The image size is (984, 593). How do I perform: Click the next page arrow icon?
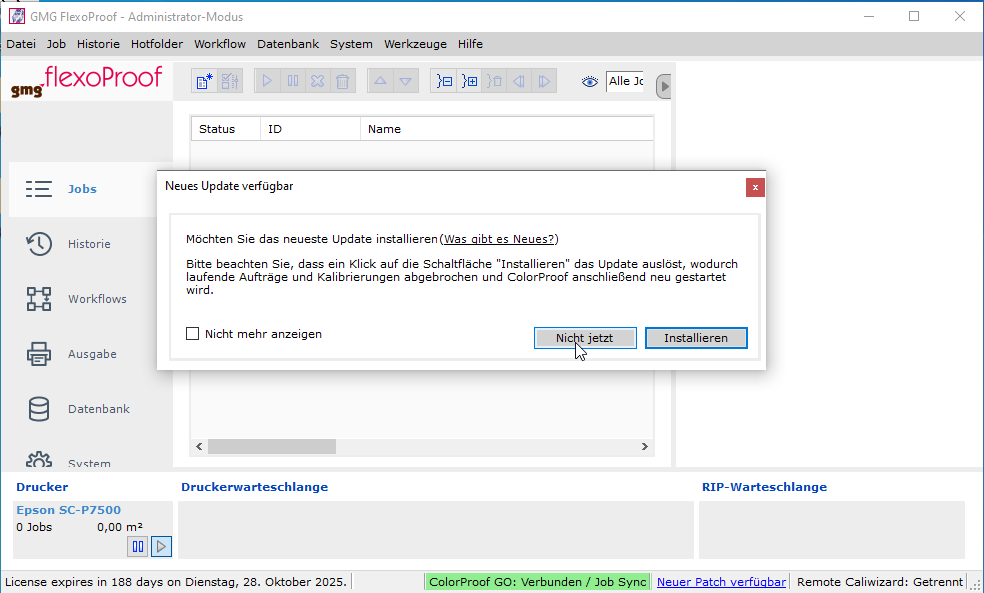(x=544, y=81)
